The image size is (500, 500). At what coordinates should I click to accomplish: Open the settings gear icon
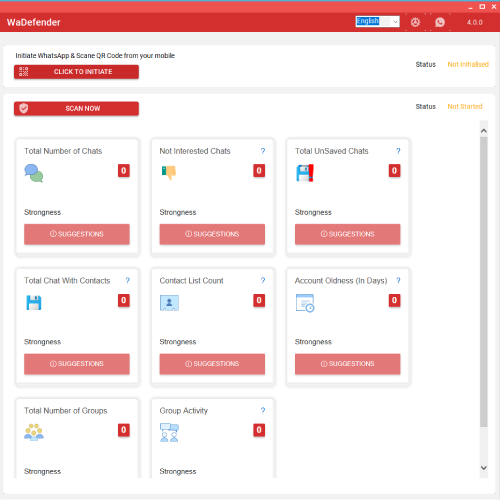[x=415, y=22]
